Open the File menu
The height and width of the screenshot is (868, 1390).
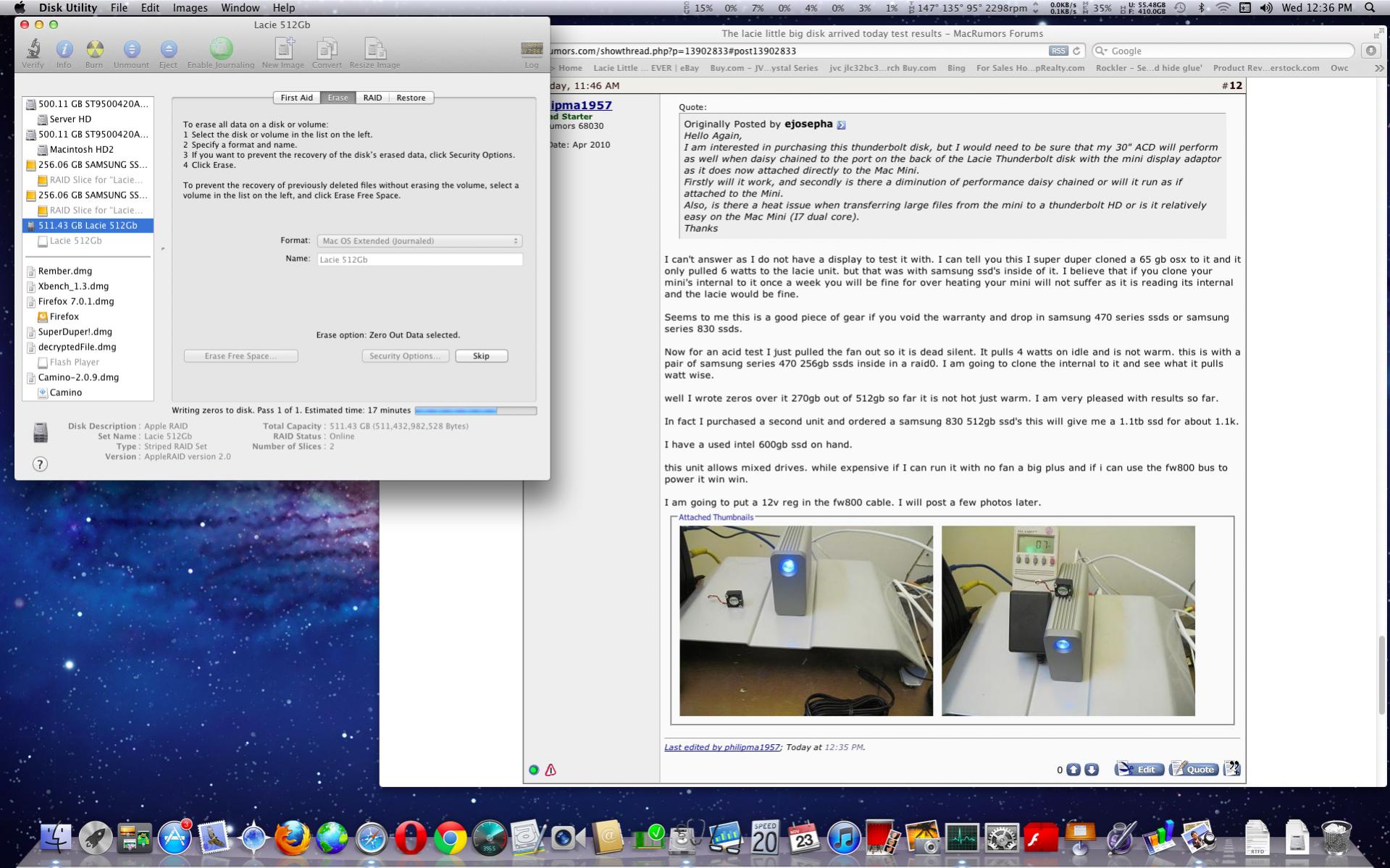[119, 8]
